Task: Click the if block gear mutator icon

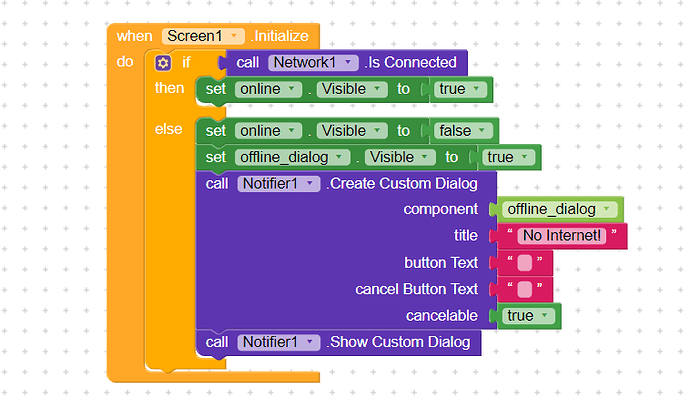Action: pyautogui.click(x=163, y=63)
